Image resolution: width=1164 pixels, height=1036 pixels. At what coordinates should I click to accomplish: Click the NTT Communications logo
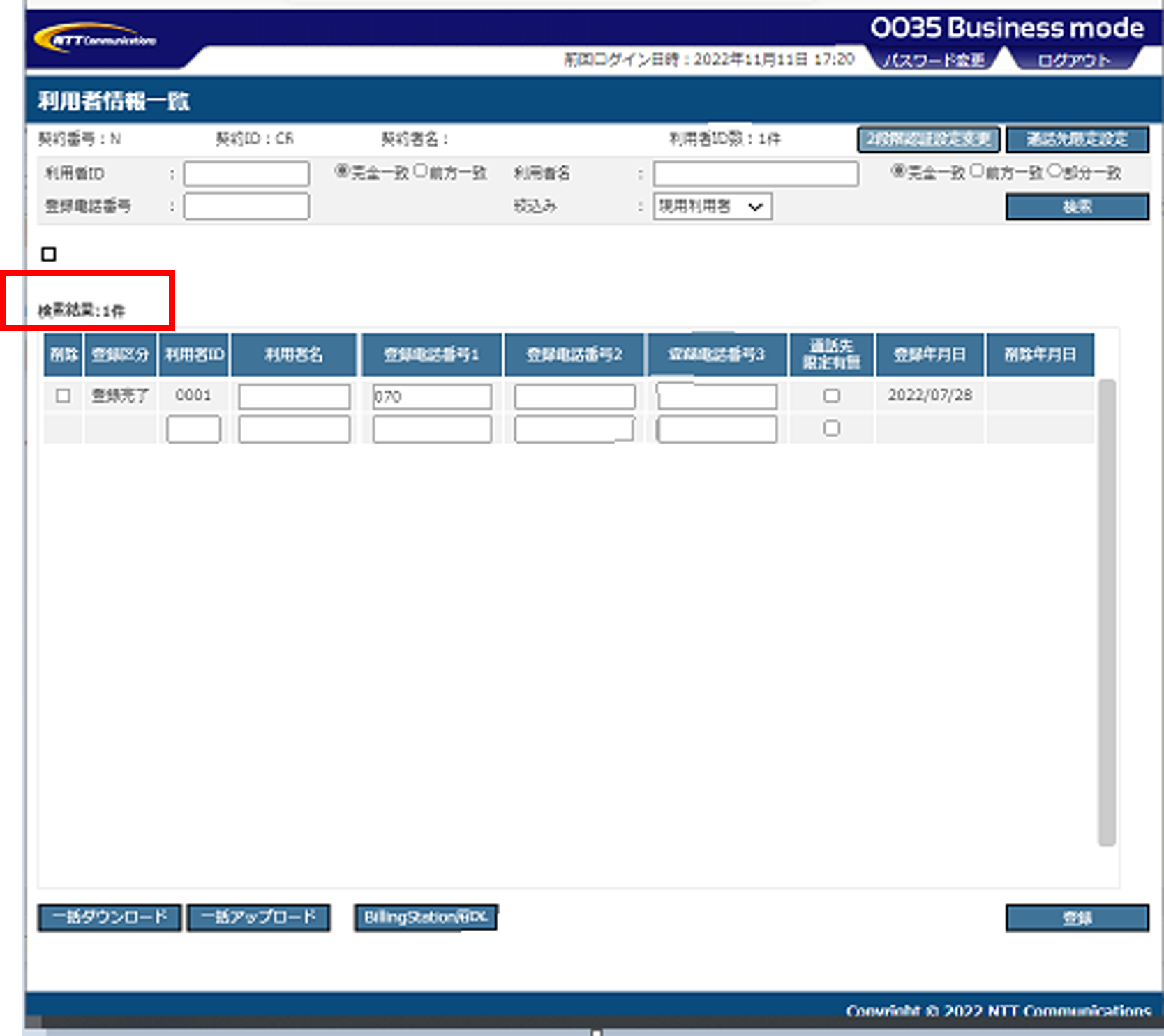[x=95, y=38]
